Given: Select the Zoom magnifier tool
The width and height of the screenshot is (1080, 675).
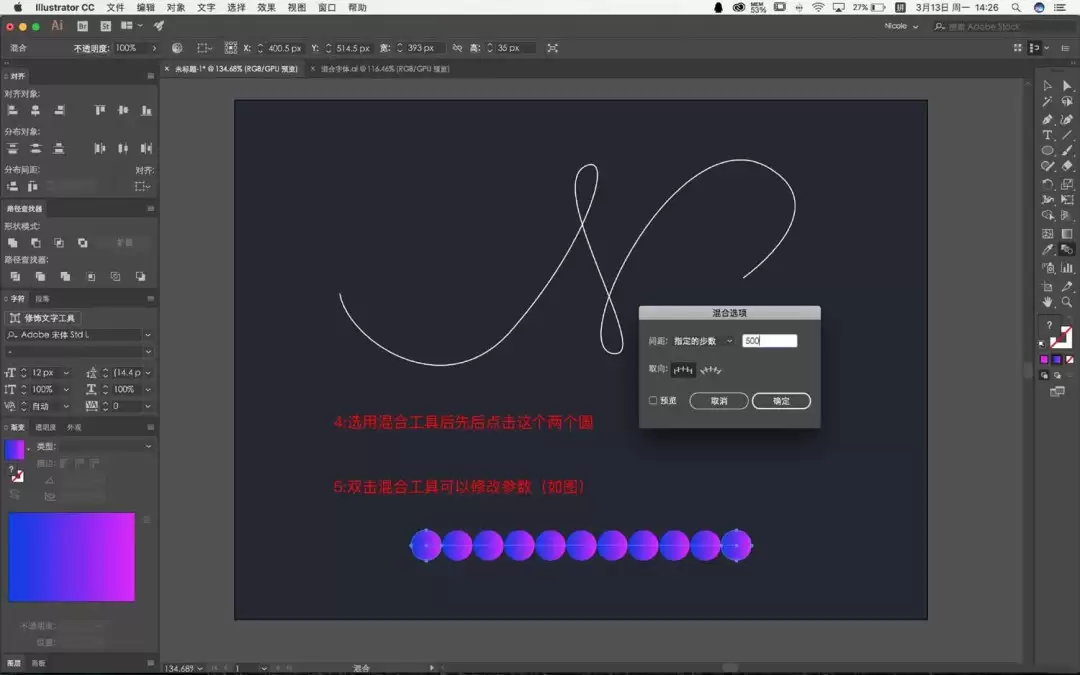Looking at the screenshot, I should pos(1066,302).
